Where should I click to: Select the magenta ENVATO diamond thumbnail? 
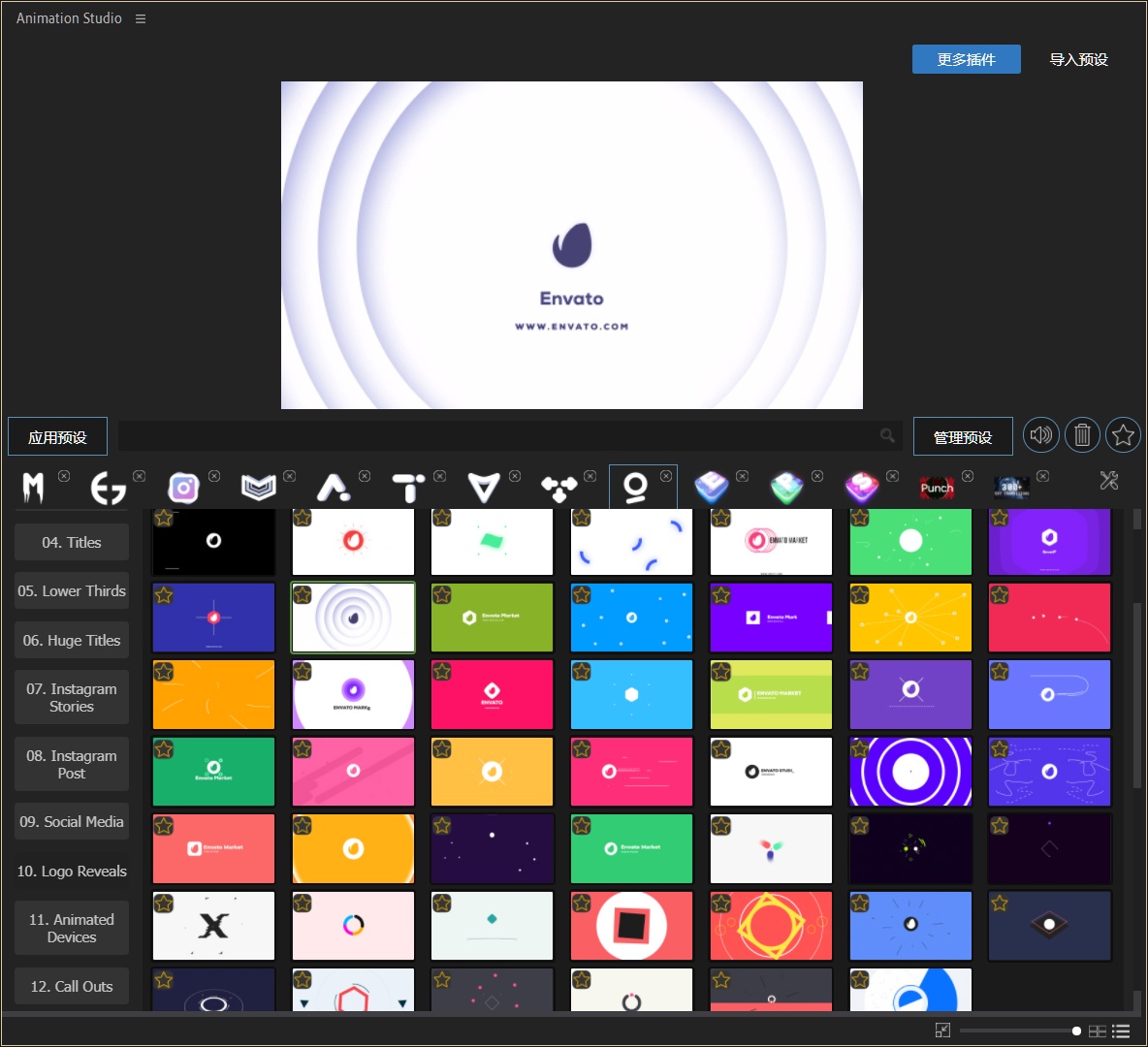492,694
